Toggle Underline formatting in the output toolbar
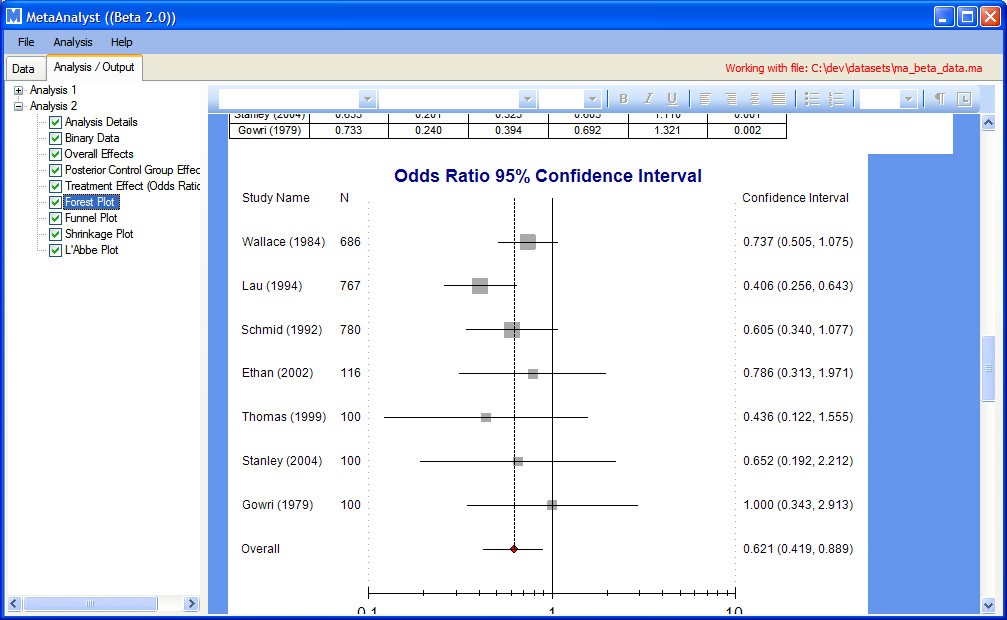1007x620 pixels. click(x=671, y=99)
